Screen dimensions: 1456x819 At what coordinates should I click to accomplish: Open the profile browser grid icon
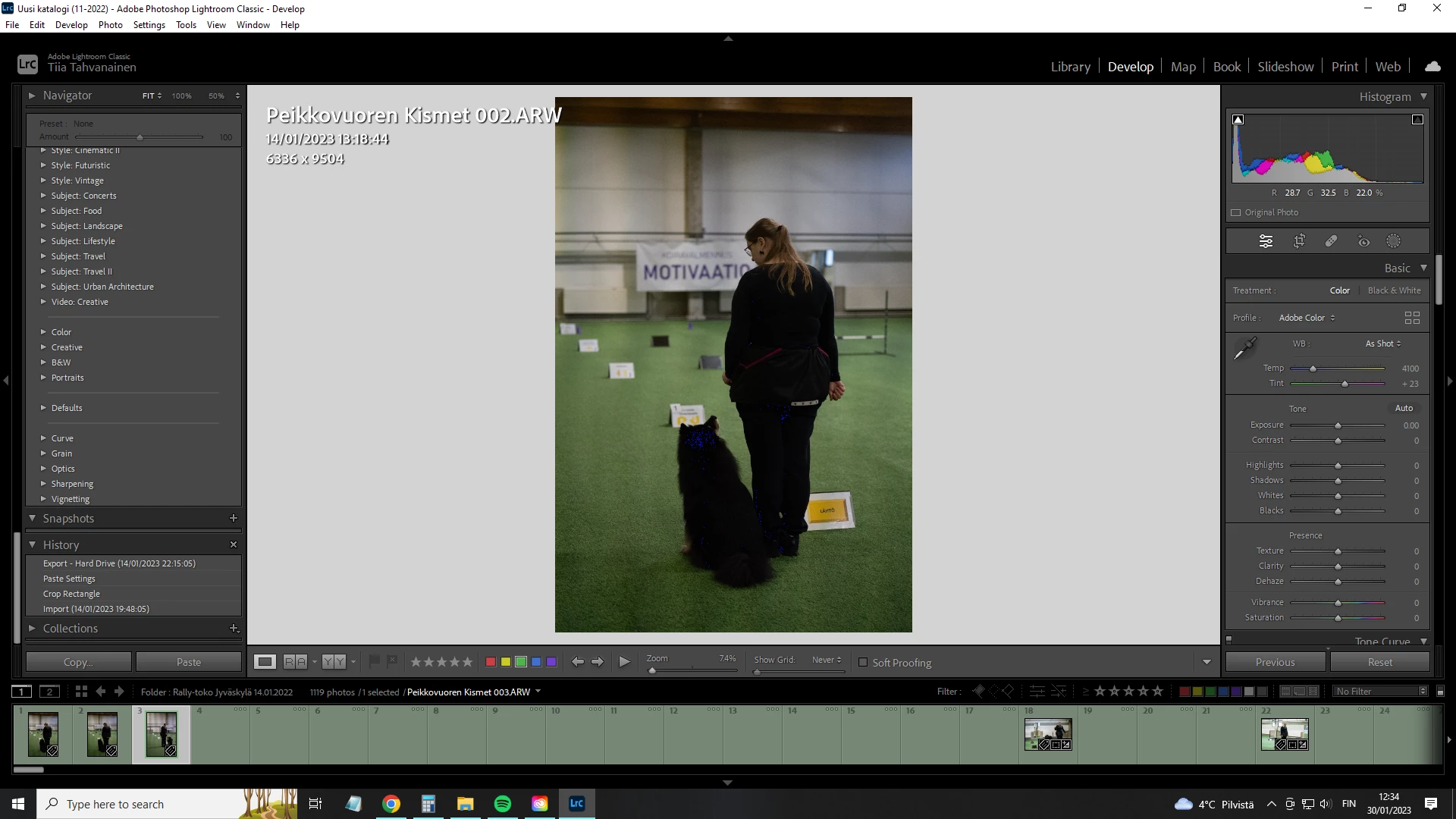point(1412,318)
